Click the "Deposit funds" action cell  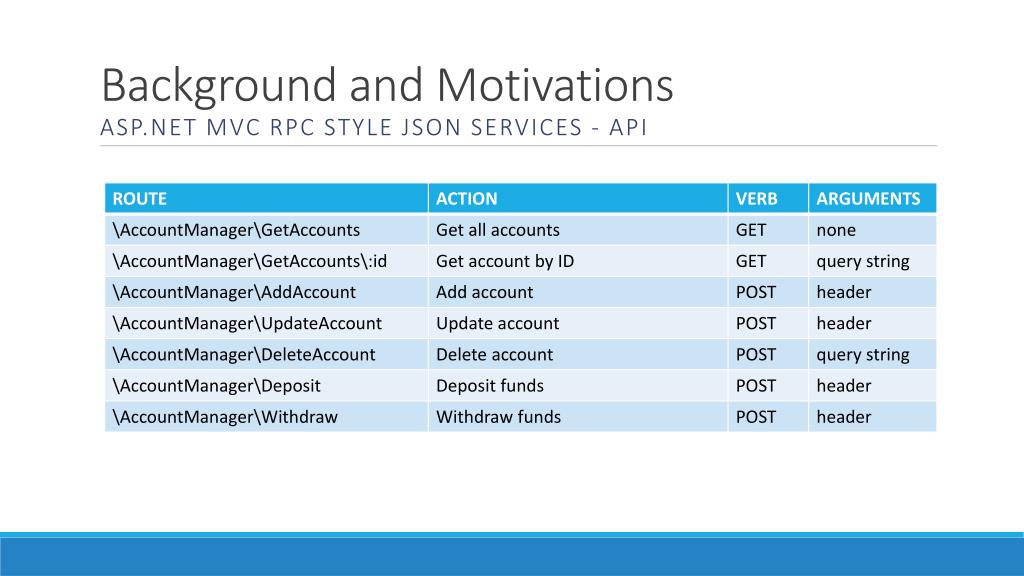(x=578, y=385)
